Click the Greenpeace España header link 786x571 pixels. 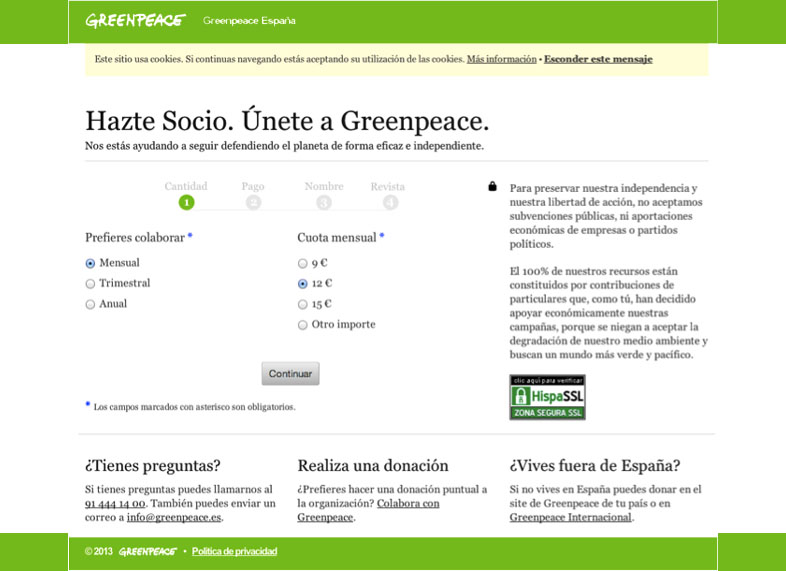249,21
